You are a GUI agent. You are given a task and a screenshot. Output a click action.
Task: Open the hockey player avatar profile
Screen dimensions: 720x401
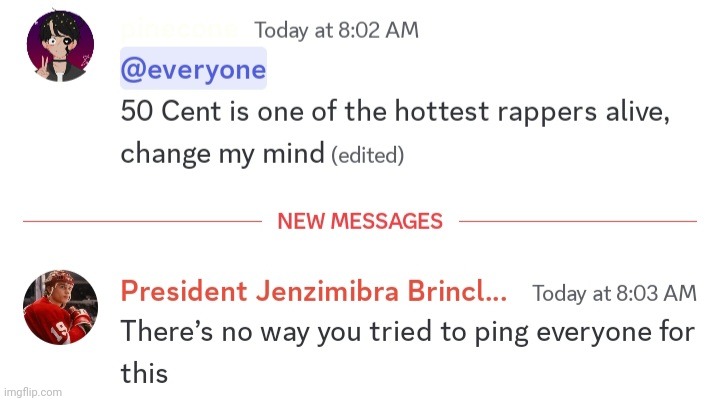click(x=60, y=308)
